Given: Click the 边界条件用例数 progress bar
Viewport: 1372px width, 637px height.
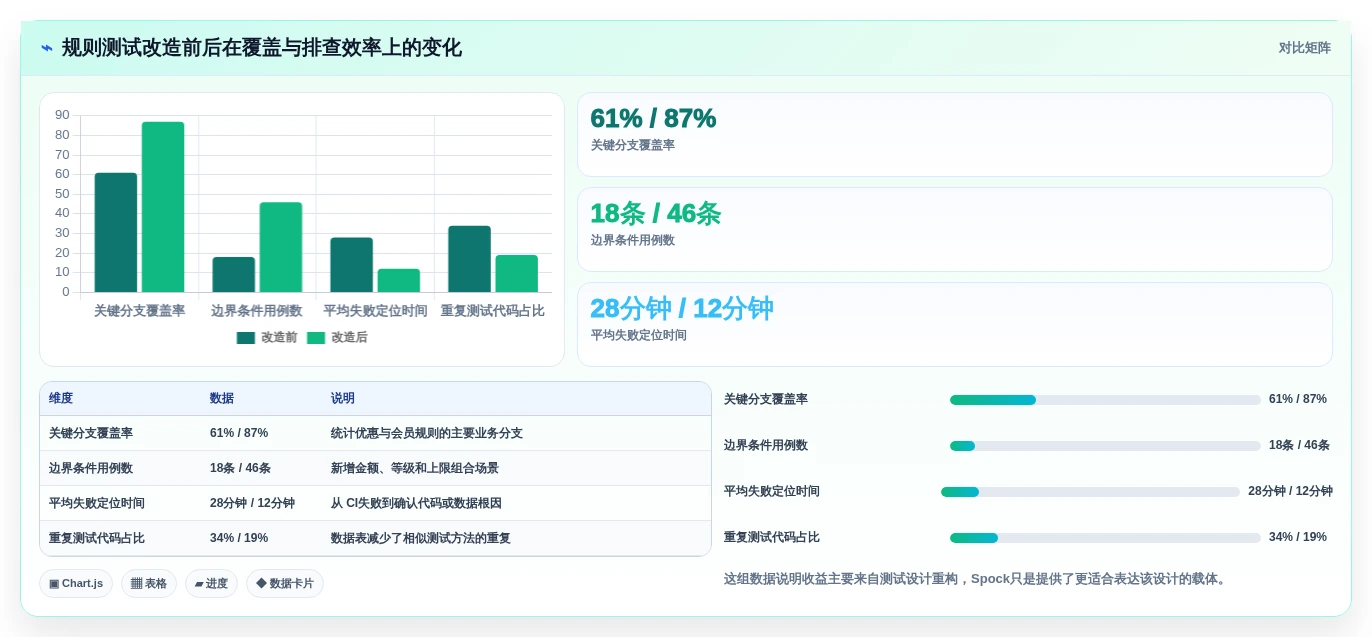Looking at the screenshot, I should pyautogui.click(x=1105, y=446).
